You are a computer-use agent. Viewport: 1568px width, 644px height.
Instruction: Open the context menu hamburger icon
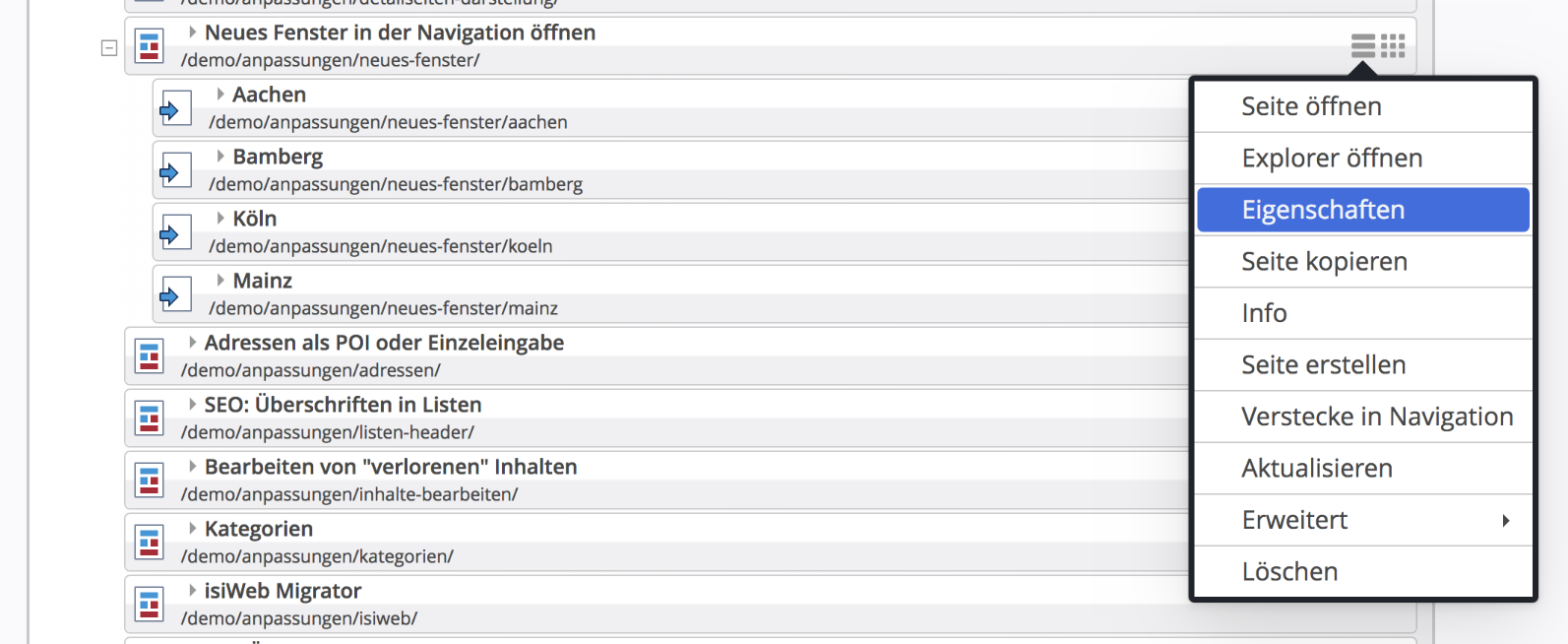coord(1363,45)
